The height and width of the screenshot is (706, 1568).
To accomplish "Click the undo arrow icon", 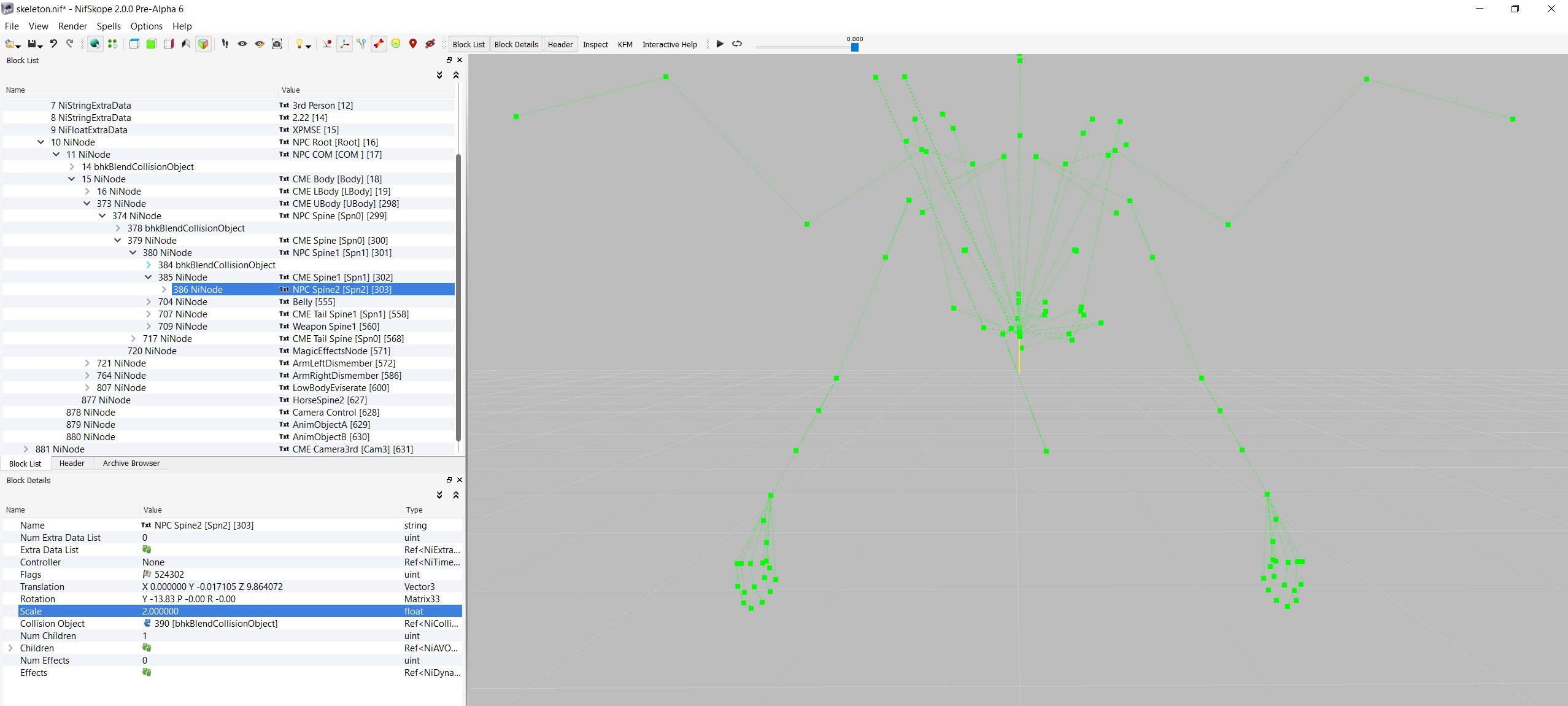I will (53, 44).
